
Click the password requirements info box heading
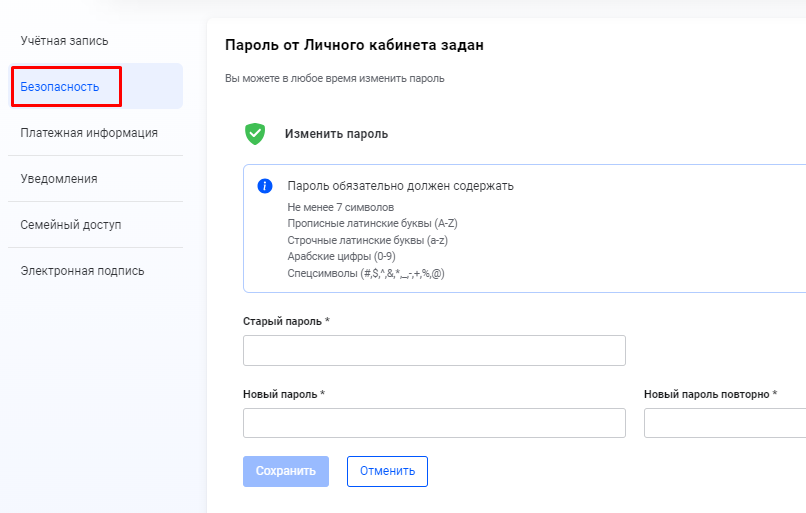pos(400,186)
